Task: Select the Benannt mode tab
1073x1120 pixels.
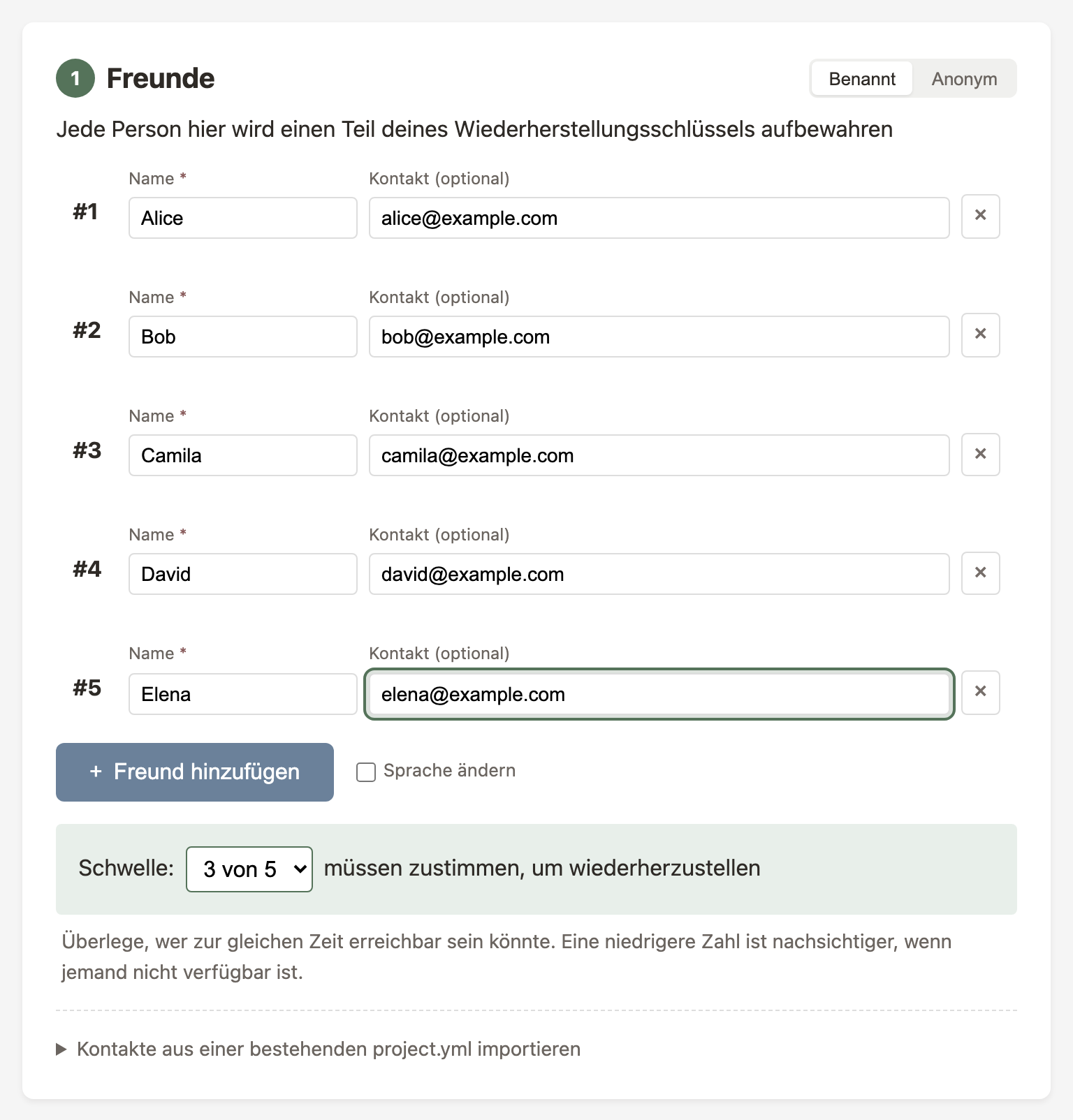Action: tap(862, 79)
